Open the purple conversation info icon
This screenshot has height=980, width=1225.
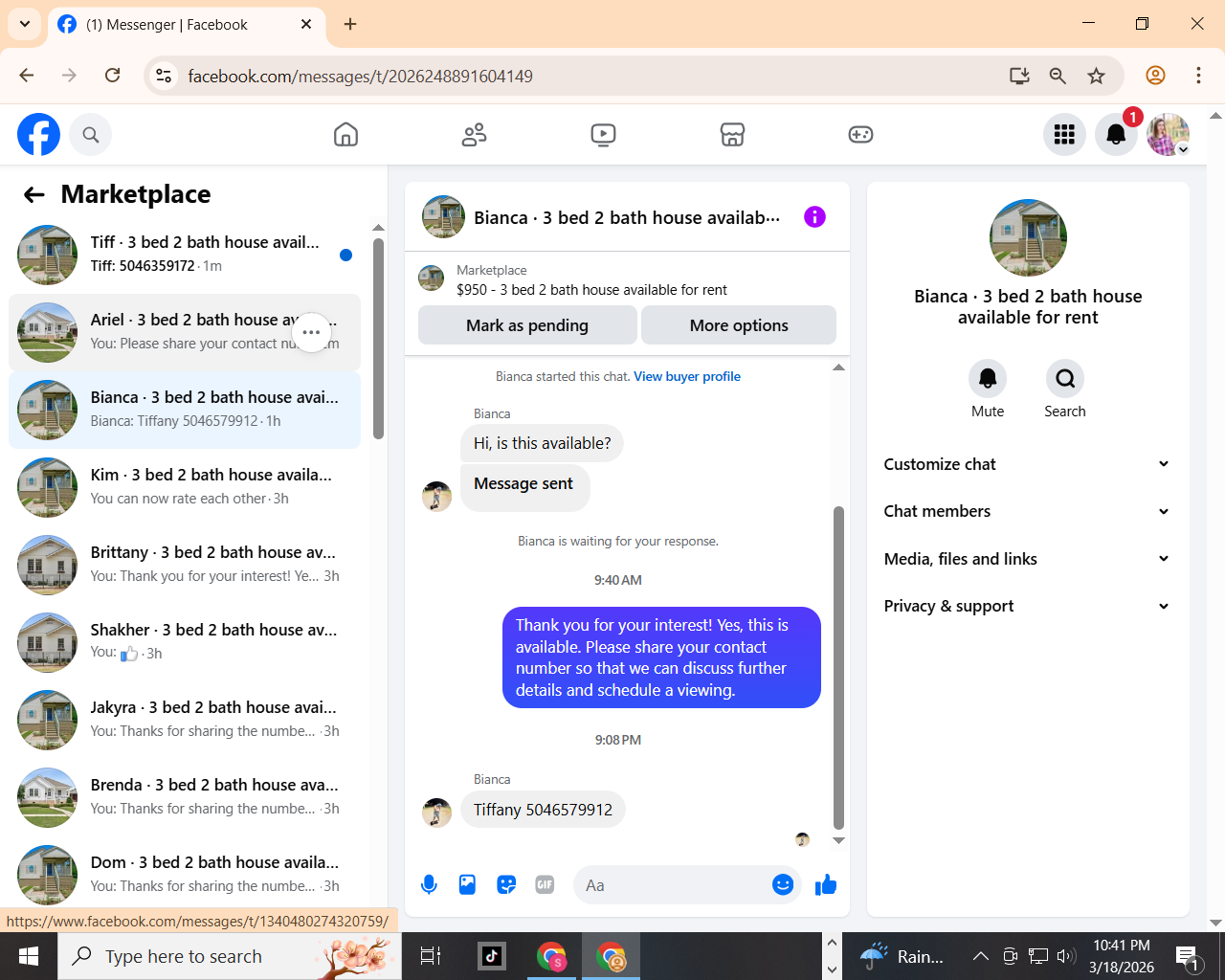coord(814,217)
